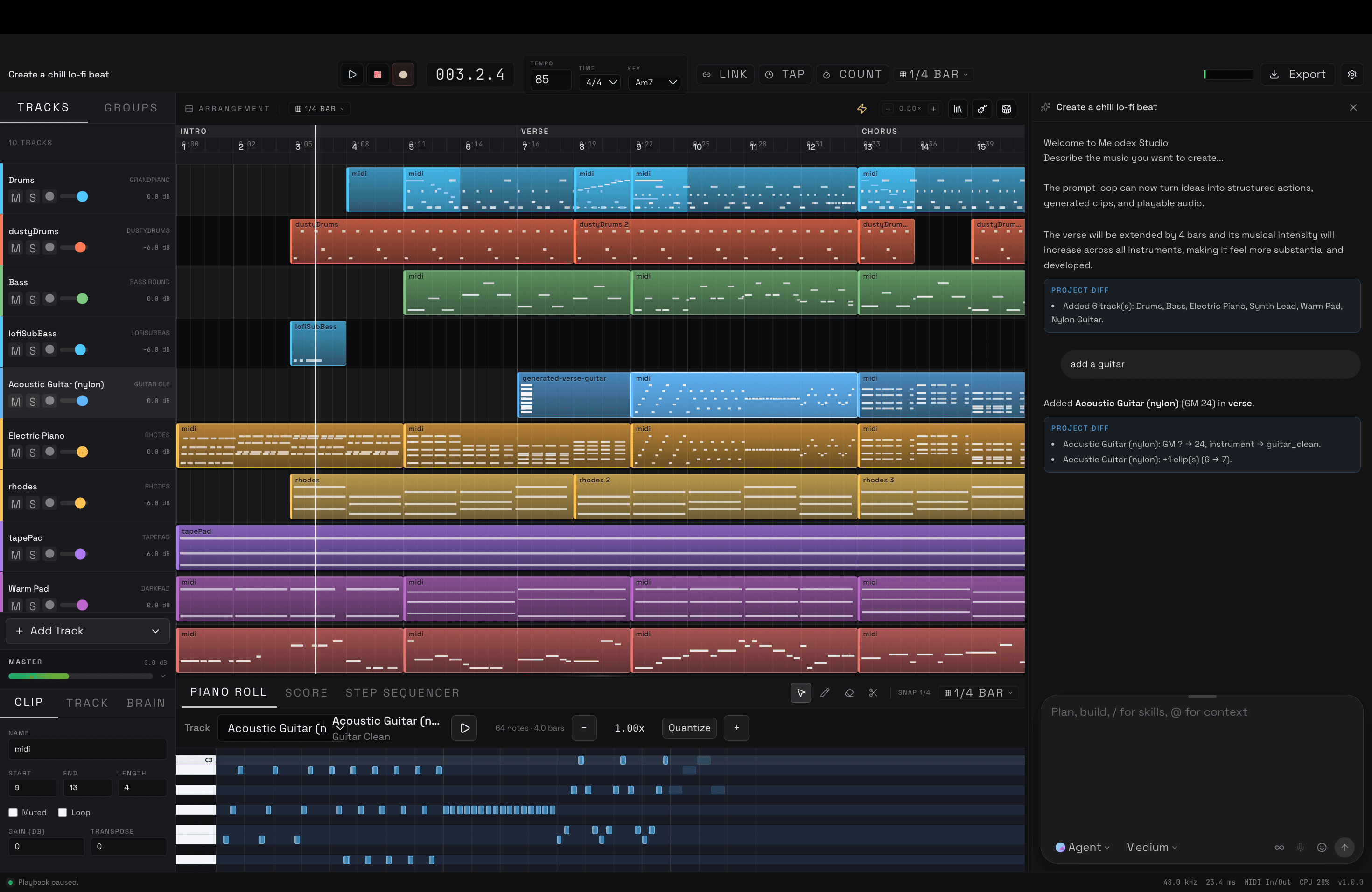Send the prompt with the up-arrow button
1372x892 pixels.
pos(1344,847)
